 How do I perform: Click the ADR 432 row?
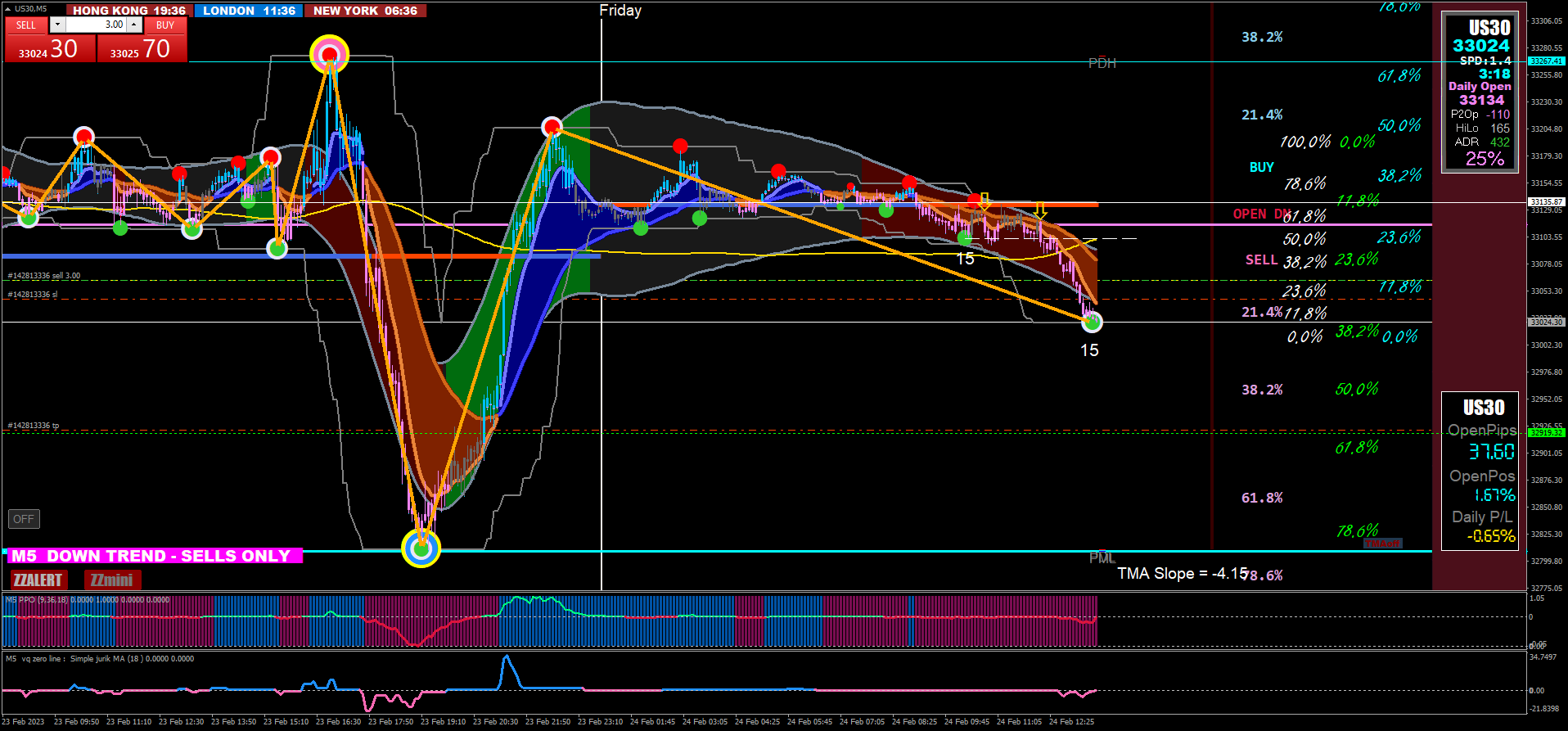[x=1482, y=142]
